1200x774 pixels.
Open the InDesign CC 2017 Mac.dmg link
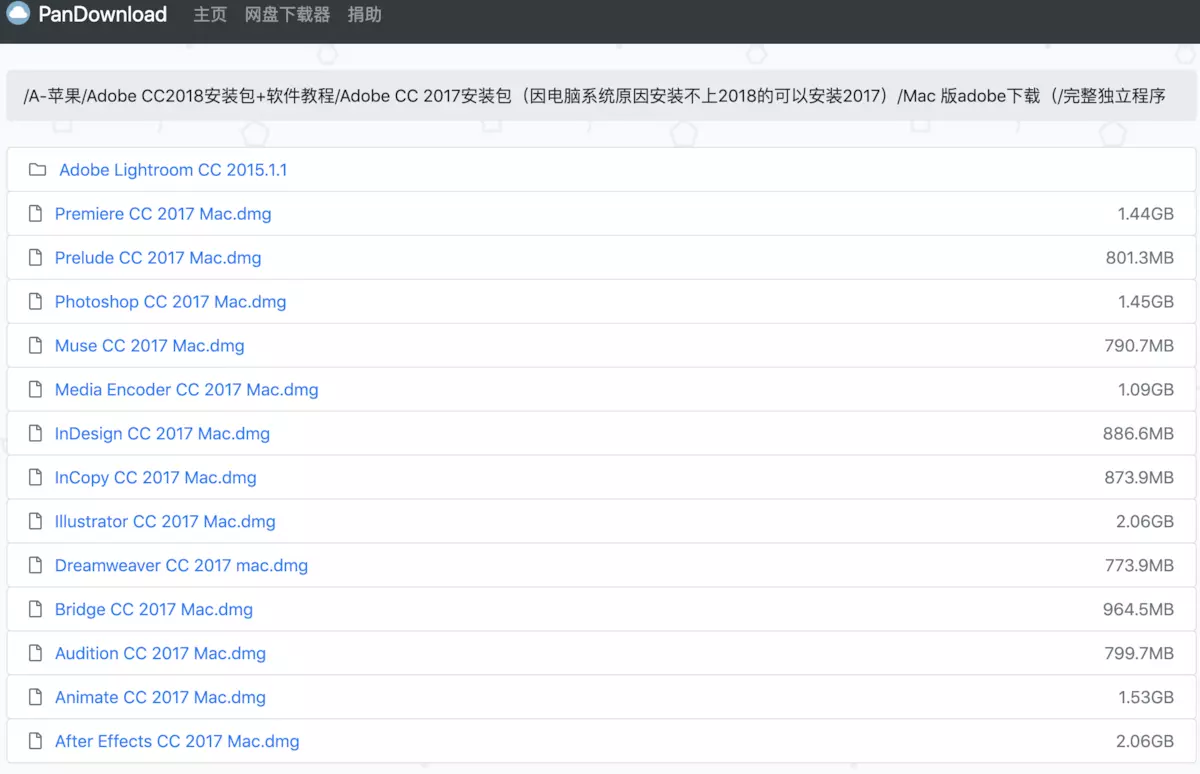click(x=162, y=434)
